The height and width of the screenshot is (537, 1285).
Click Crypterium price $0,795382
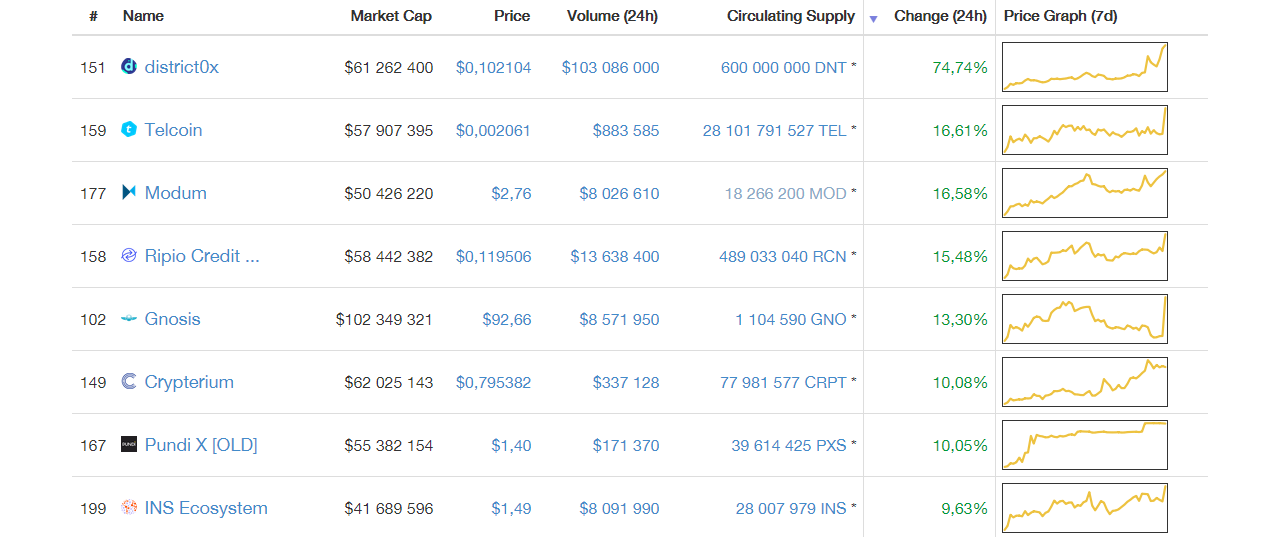pyautogui.click(x=494, y=383)
